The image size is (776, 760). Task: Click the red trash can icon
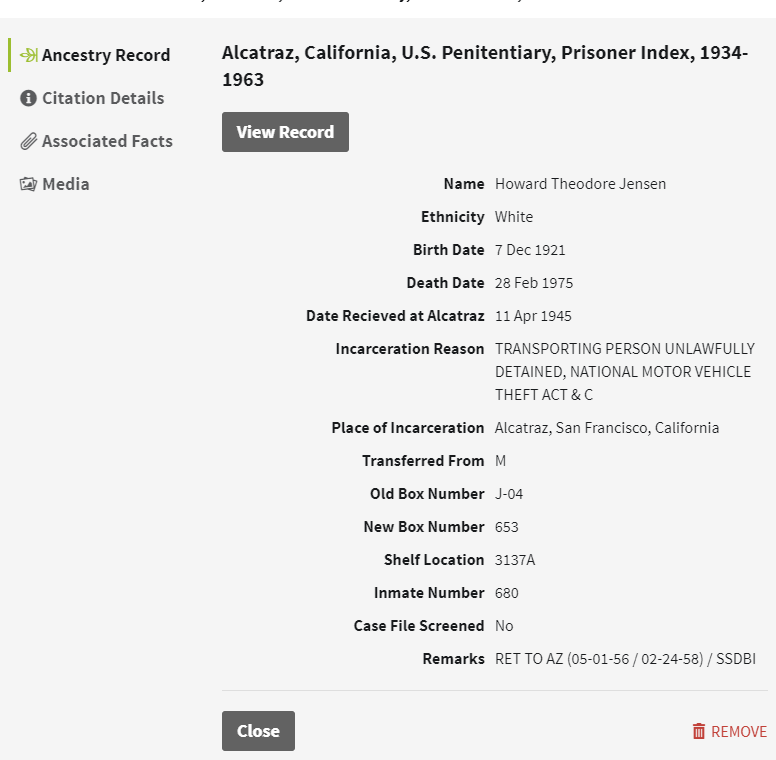pyautogui.click(x=698, y=731)
